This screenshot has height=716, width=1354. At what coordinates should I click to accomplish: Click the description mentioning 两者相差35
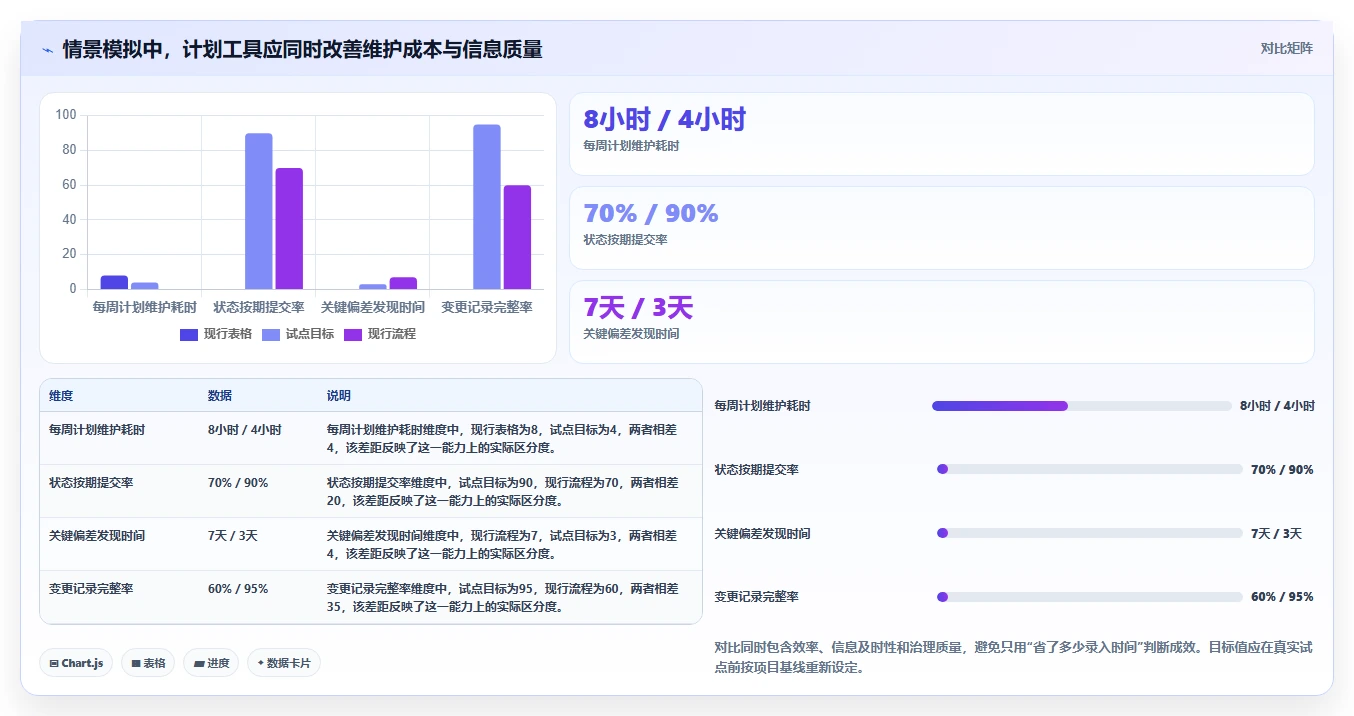(x=502, y=598)
